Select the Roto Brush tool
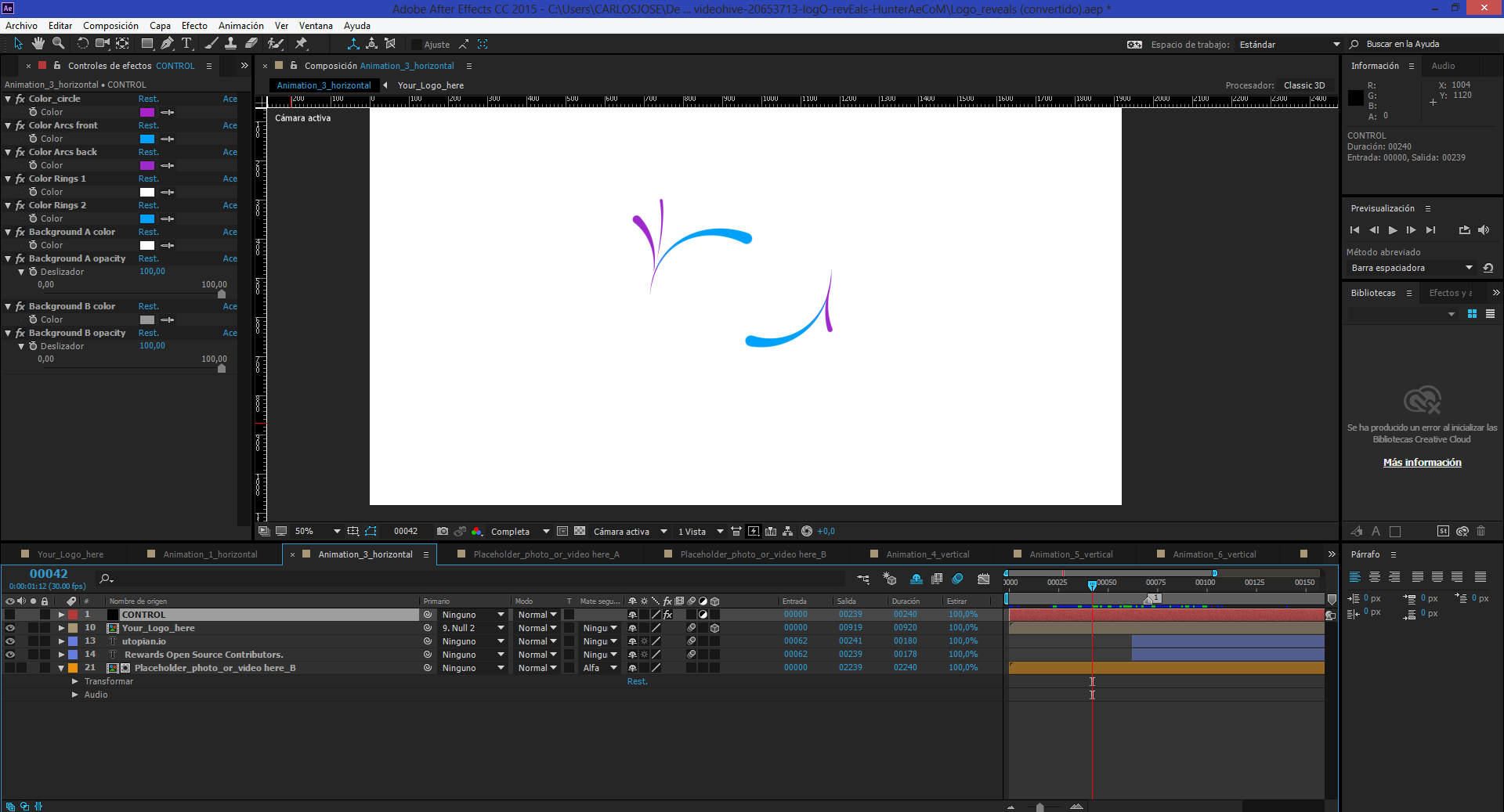Image resolution: width=1504 pixels, height=812 pixels. point(275,44)
